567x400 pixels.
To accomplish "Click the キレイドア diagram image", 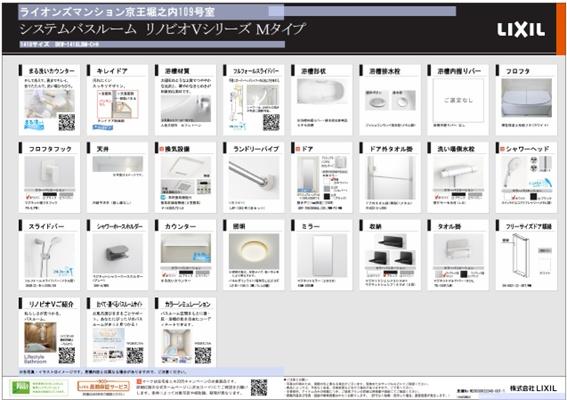I will click(118, 104).
